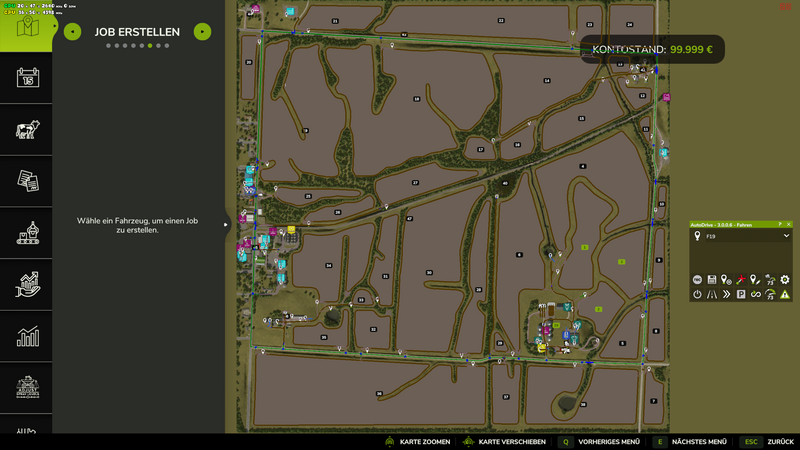Open the AutoDrive F19 destination dropdown
Screen dimensions: 800x450
786,236
